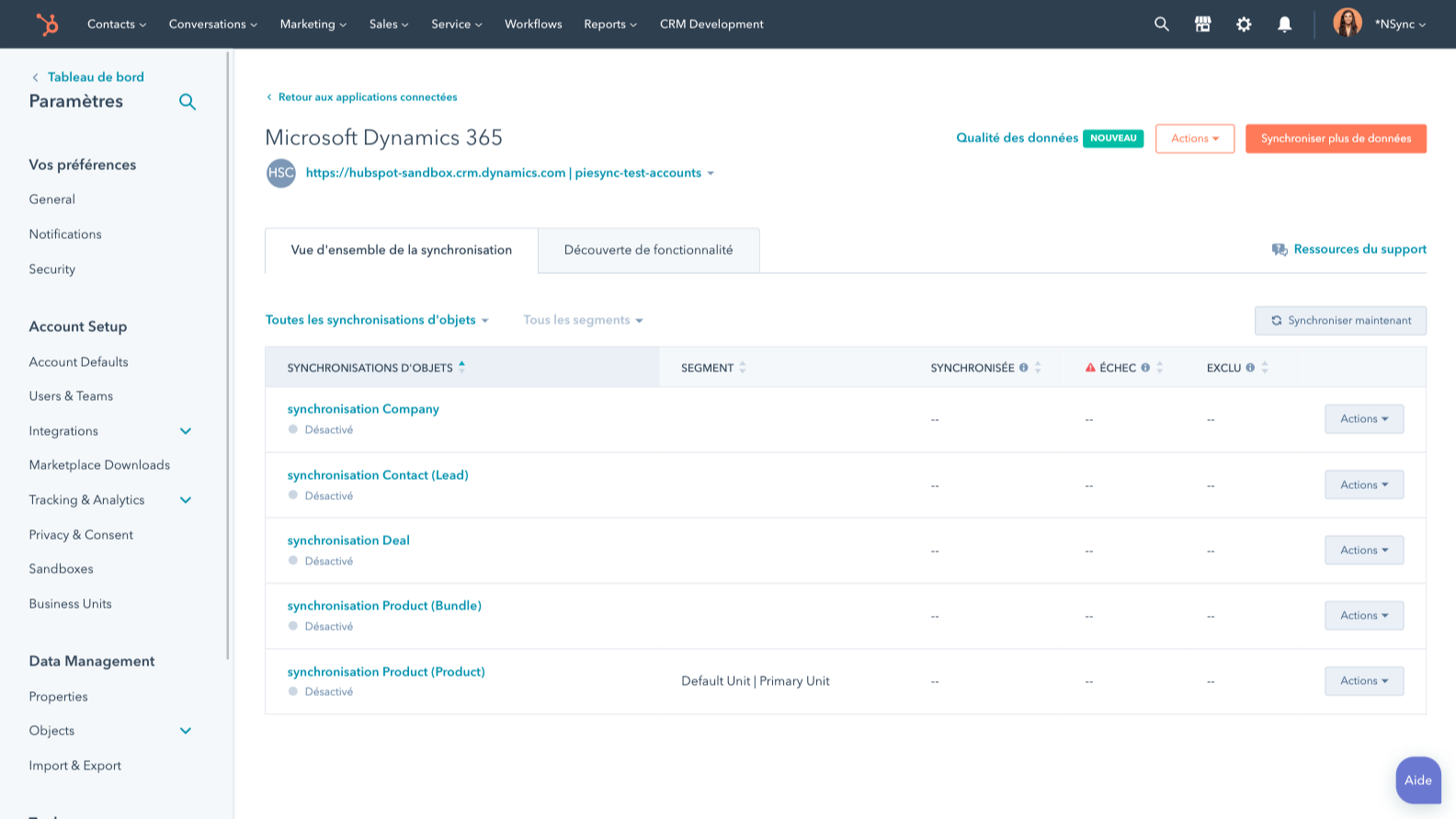Screen dimensions: 1456x819
Task: Click Synchroniser plus de données button
Action: click(1336, 139)
